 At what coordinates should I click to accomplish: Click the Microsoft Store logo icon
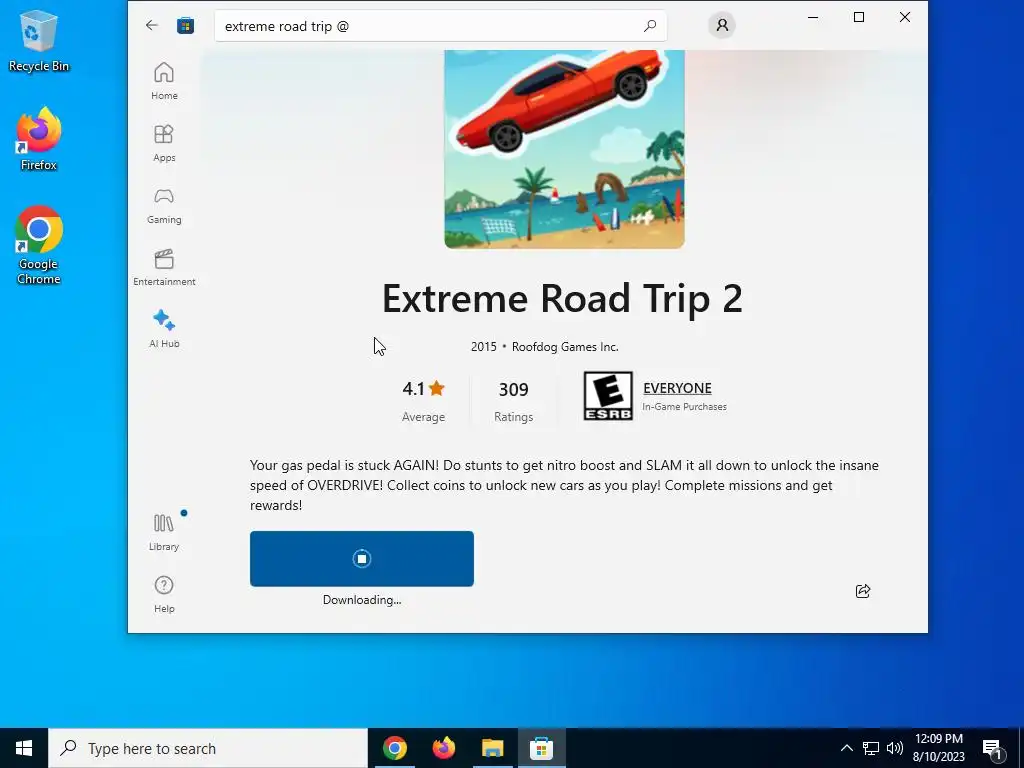point(185,25)
